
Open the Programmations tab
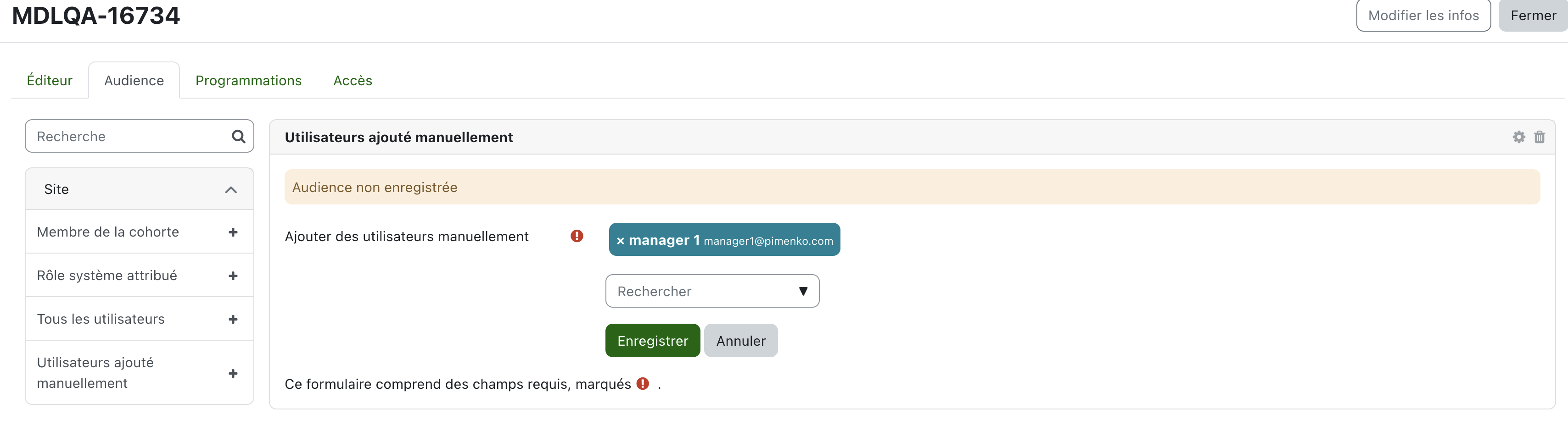point(248,80)
